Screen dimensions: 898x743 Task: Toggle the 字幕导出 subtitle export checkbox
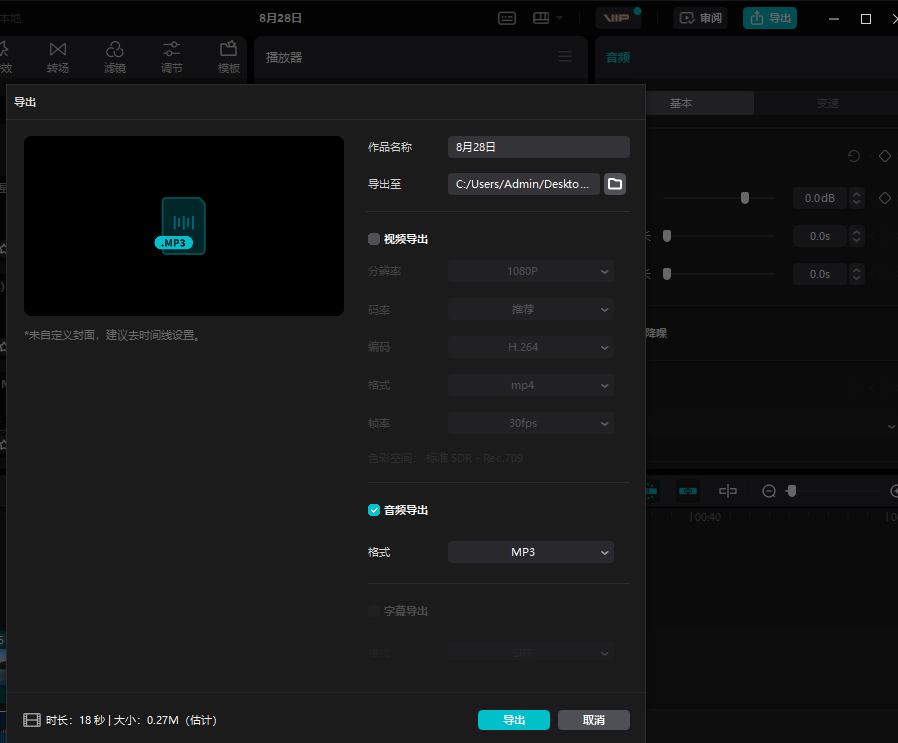tap(372, 610)
